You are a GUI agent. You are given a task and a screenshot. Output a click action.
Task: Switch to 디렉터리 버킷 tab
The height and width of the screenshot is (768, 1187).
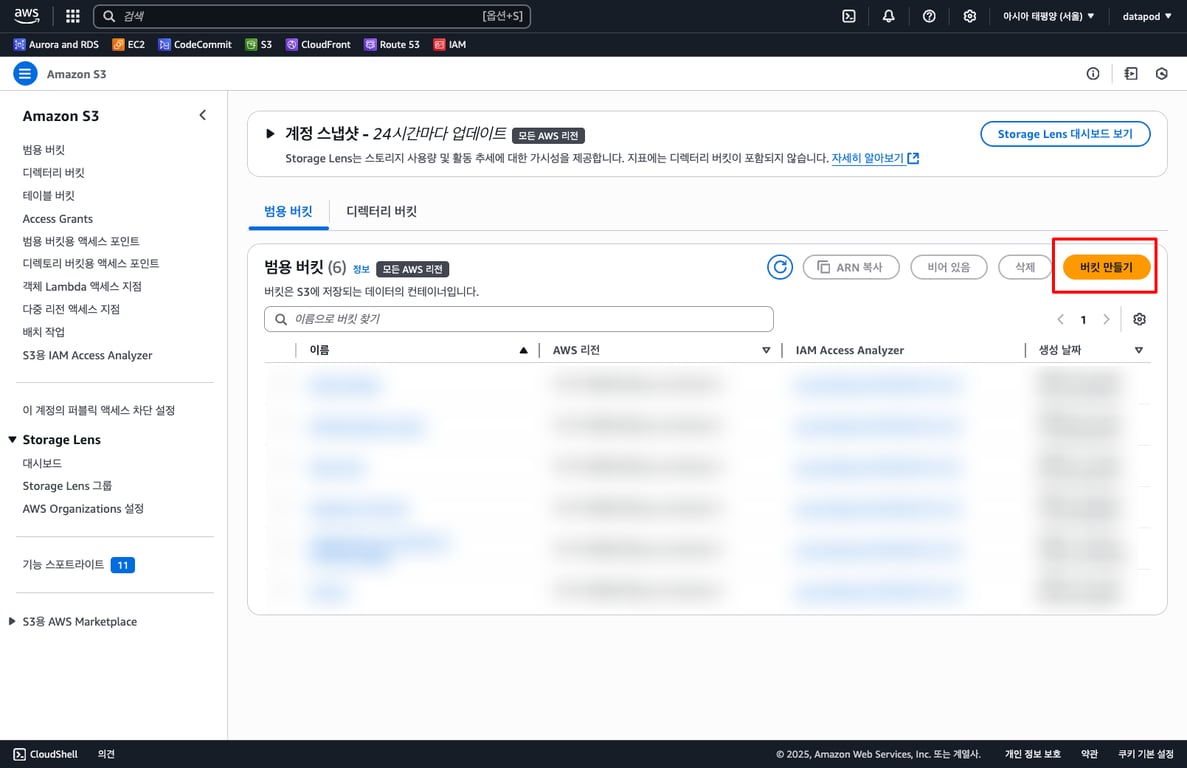(382, 211)
